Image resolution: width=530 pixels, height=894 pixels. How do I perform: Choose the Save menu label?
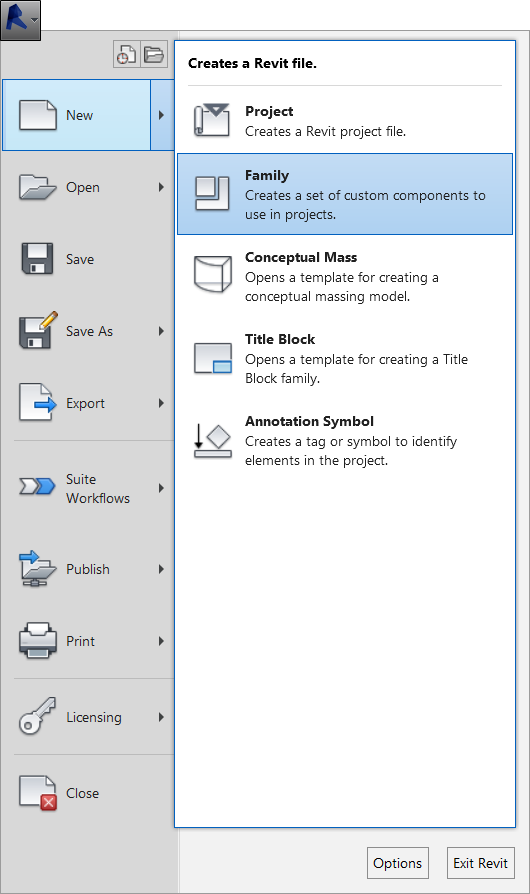click(80, 259)
